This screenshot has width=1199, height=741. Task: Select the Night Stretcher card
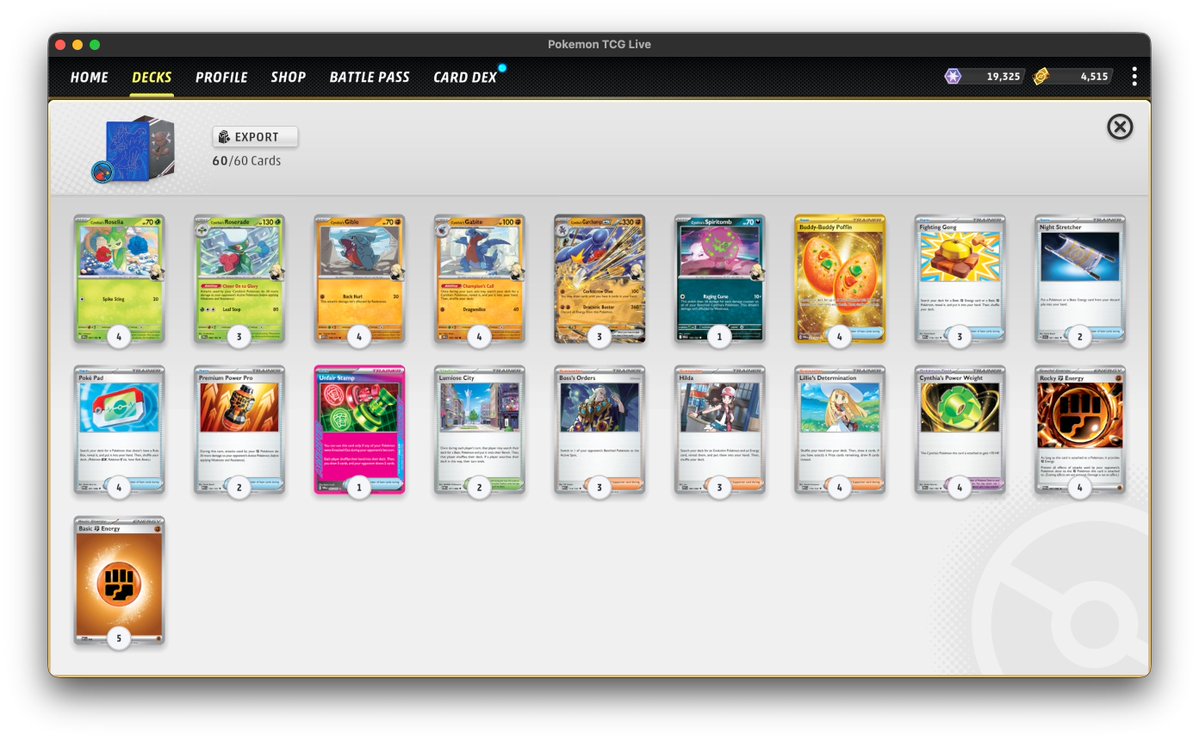tap(1080, 279)
